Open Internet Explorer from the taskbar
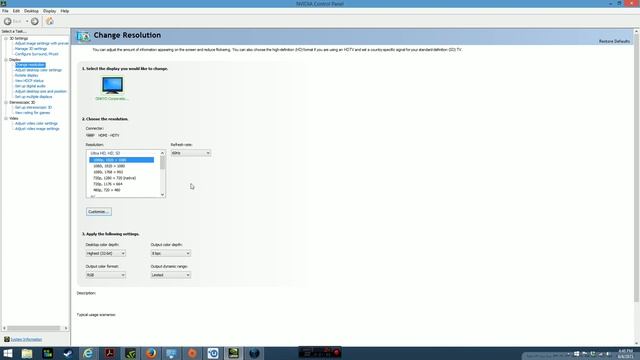The height and width of the screenshot is (360, 640). click(x=88, y=353)
